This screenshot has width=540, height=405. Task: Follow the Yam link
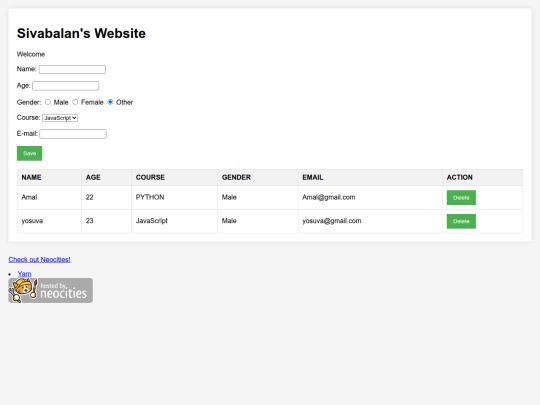[x=24, y=274]
